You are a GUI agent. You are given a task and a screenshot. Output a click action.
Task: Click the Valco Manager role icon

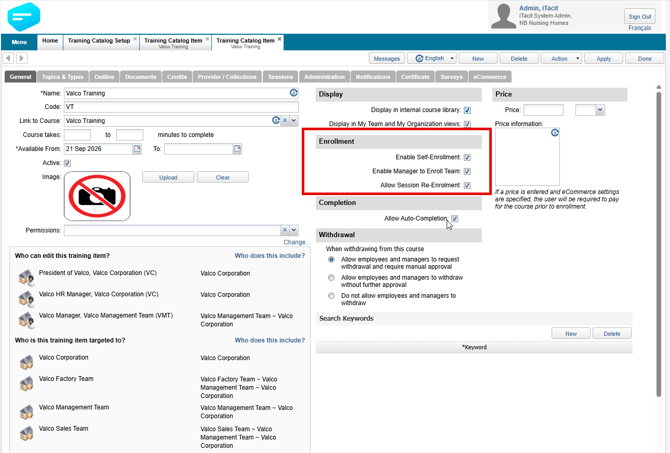(x=26, y=320)
